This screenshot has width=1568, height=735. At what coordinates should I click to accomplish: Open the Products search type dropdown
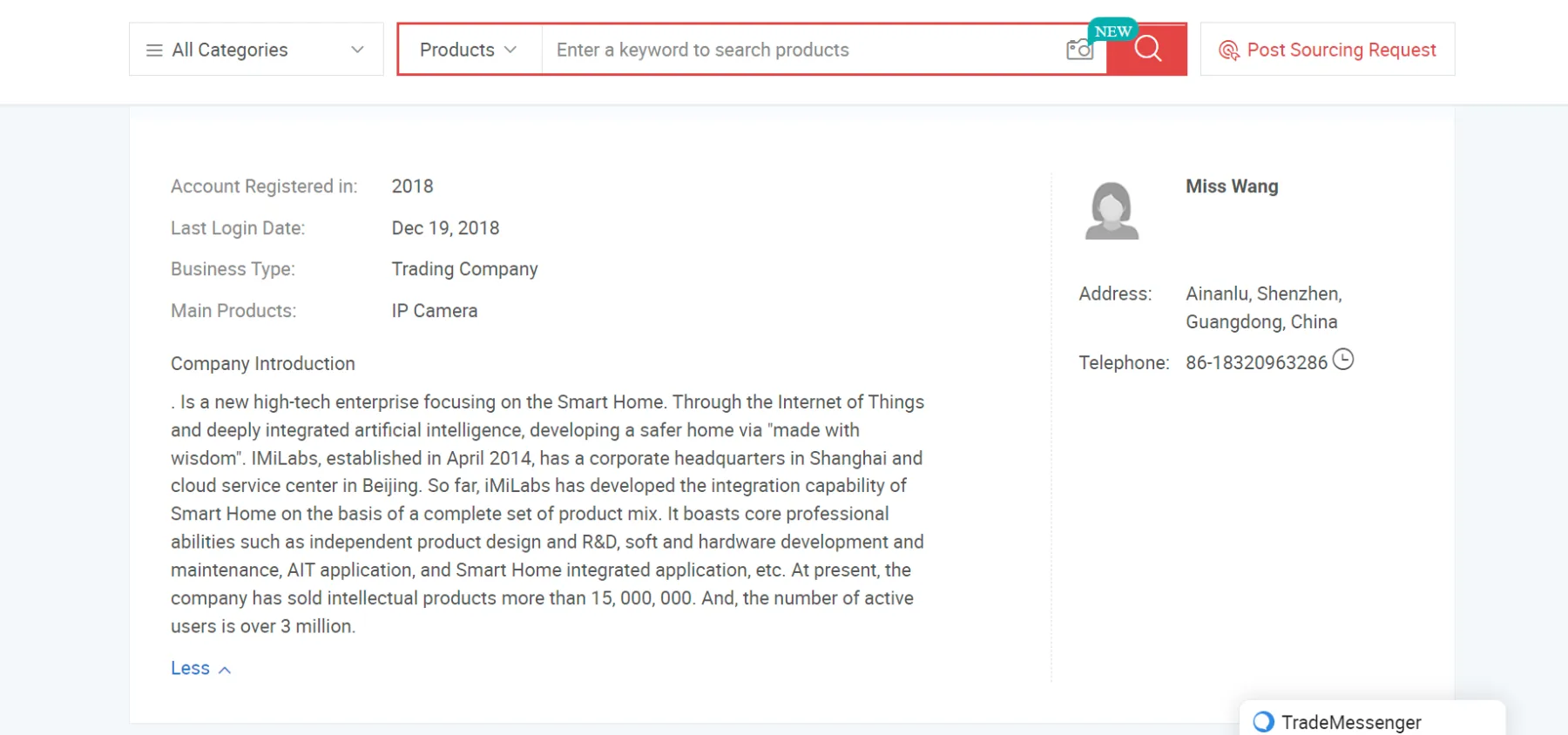pos(469,50)
